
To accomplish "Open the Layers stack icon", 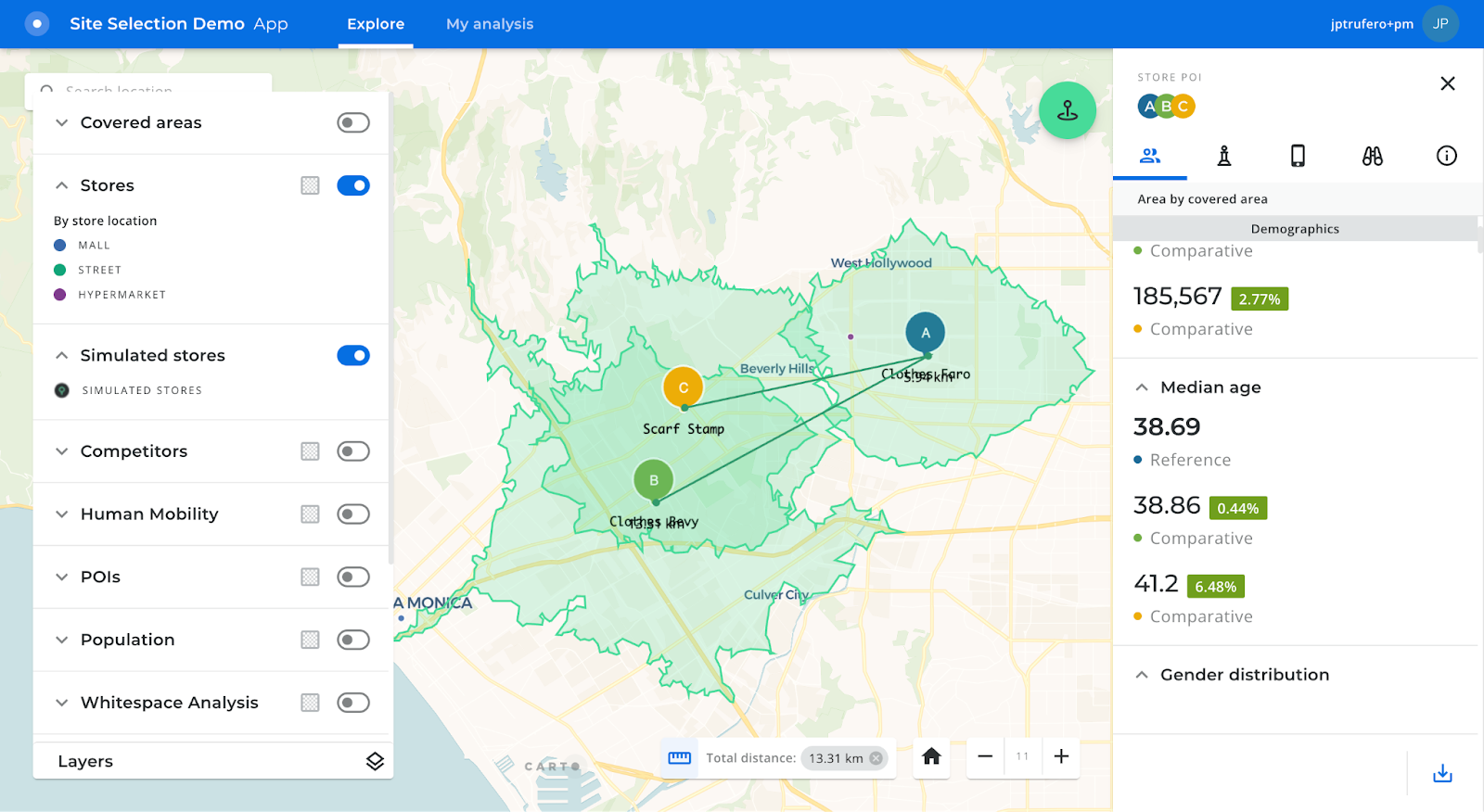I will (x=375, y=761).
